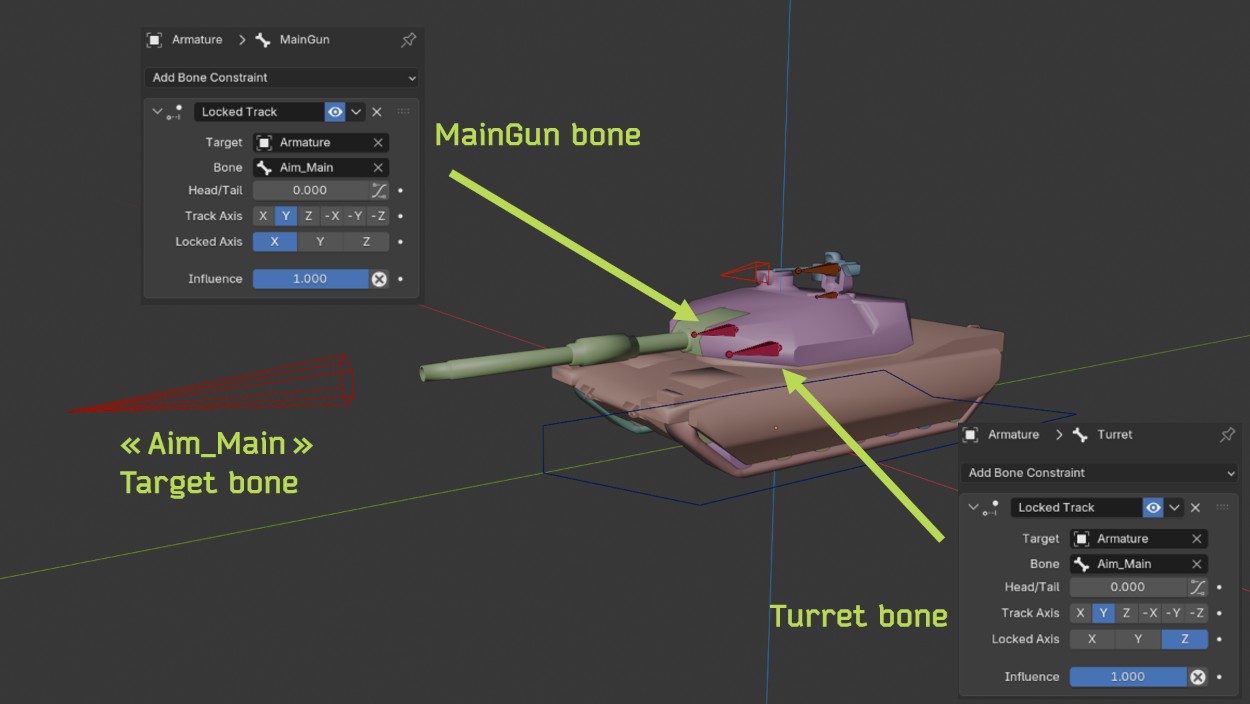Animate MainGun Track Axis property dot
The image size is (1250, 704).
tap(401, 216)
